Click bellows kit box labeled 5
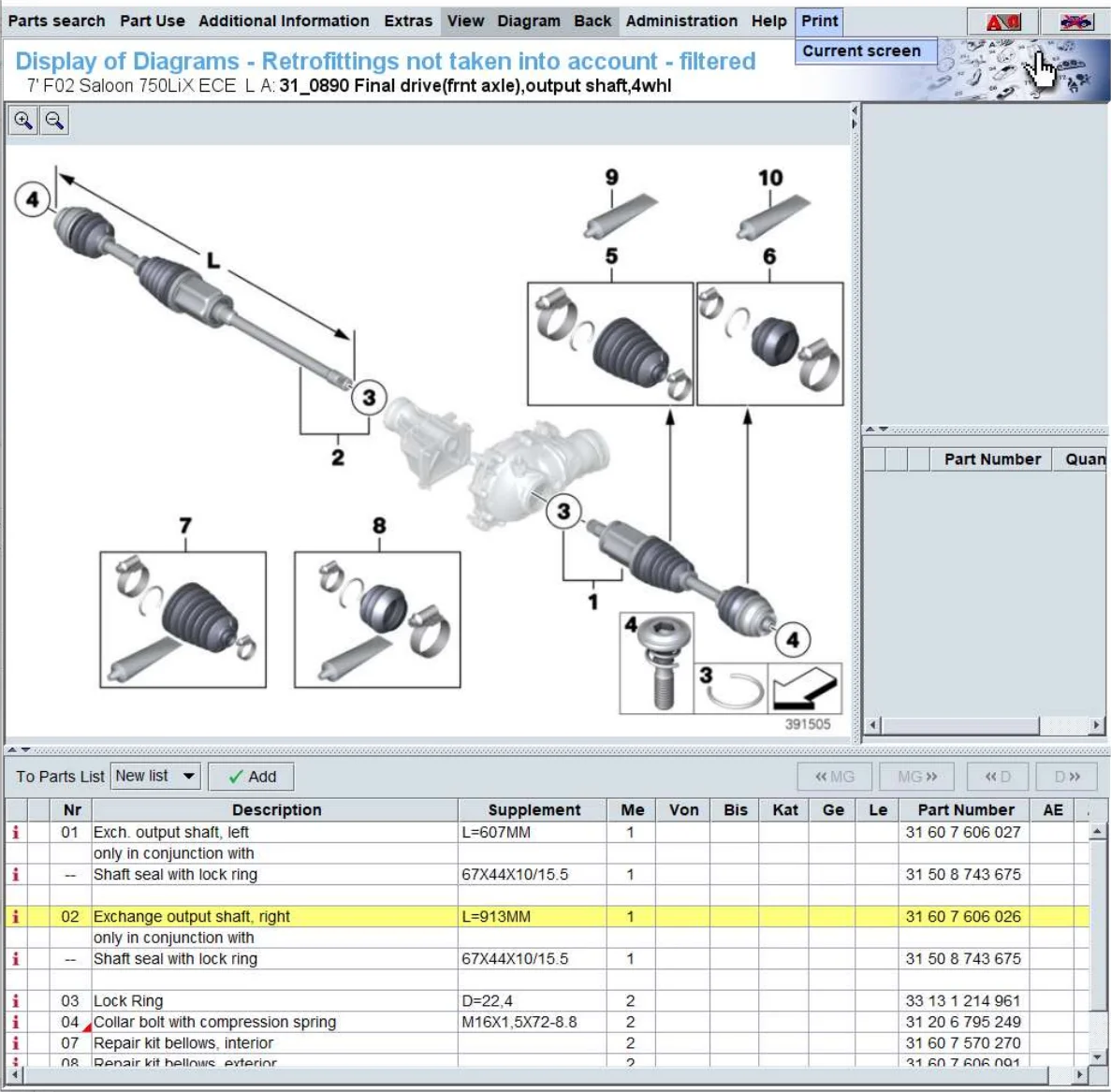The image size is (1111, 1092). 610,344
